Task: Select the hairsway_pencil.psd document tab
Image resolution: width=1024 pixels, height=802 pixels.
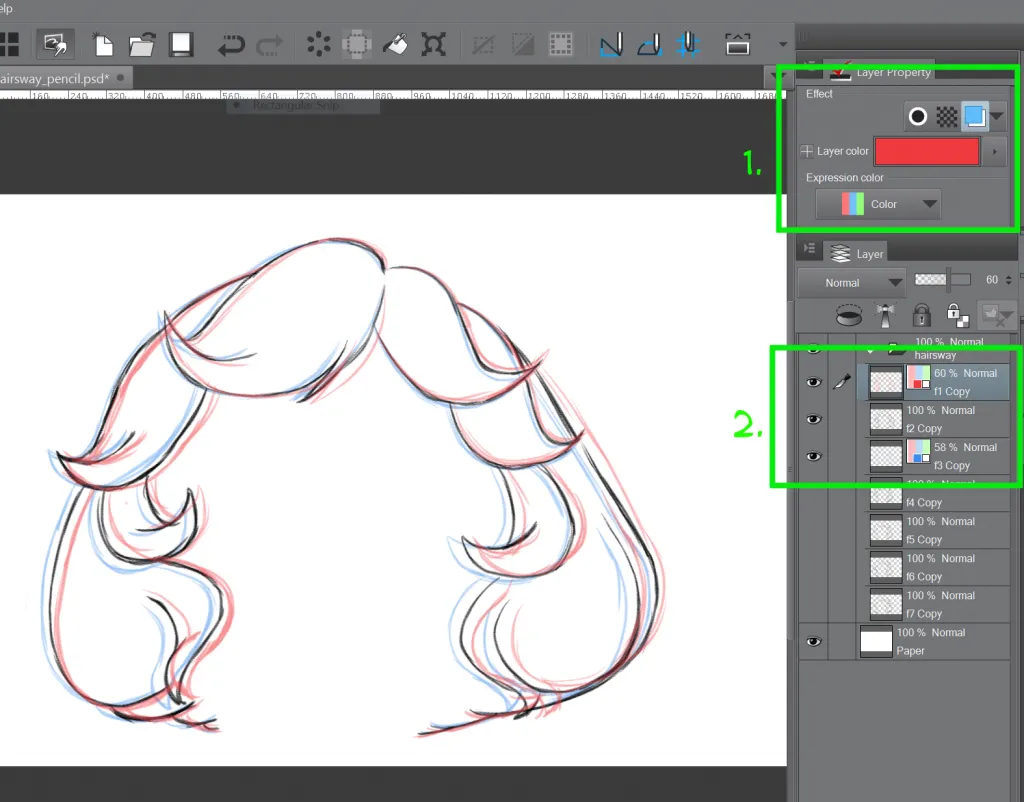Action: (x=55, y=77)
